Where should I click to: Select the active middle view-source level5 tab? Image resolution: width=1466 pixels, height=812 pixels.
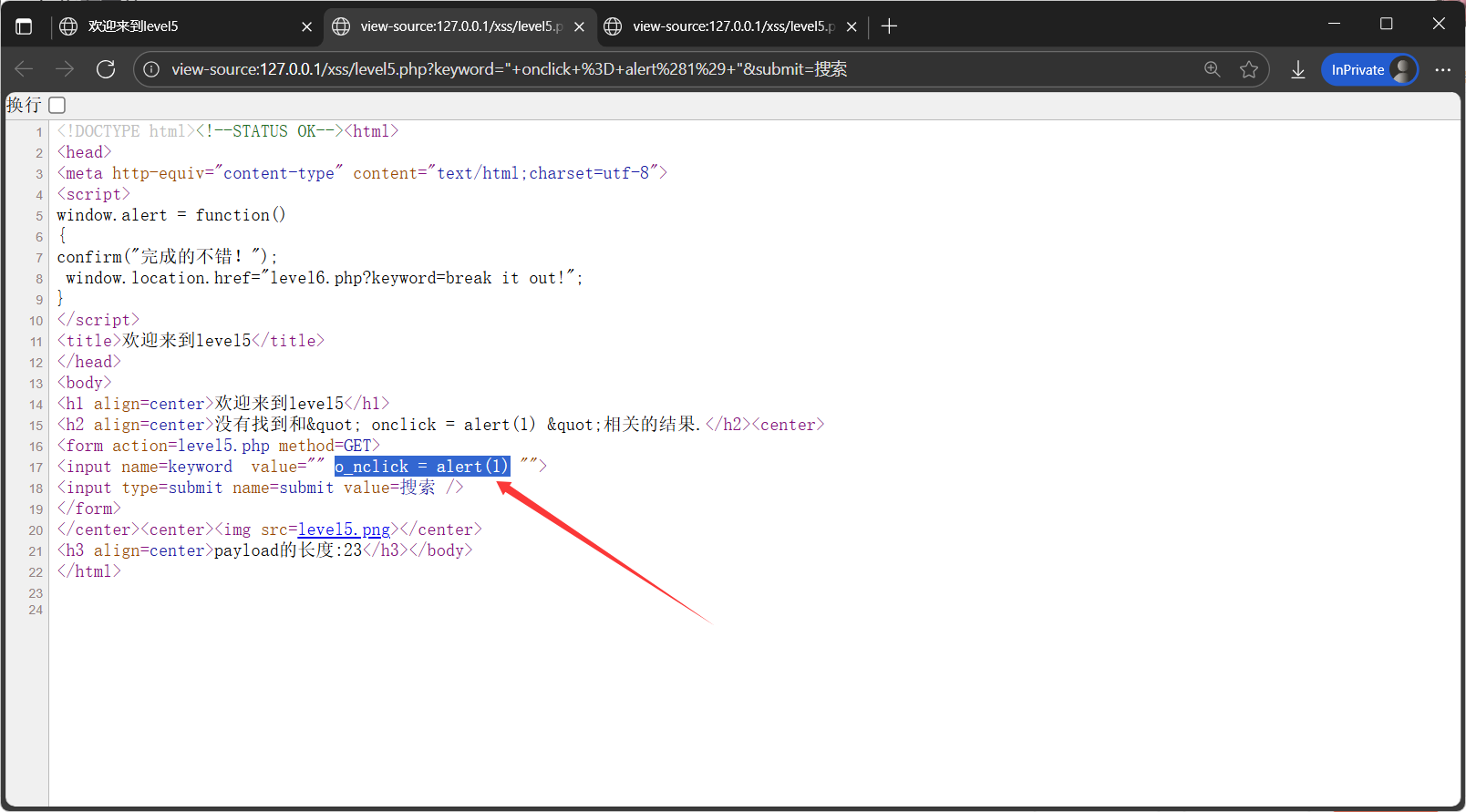click(x=460, y=26)
